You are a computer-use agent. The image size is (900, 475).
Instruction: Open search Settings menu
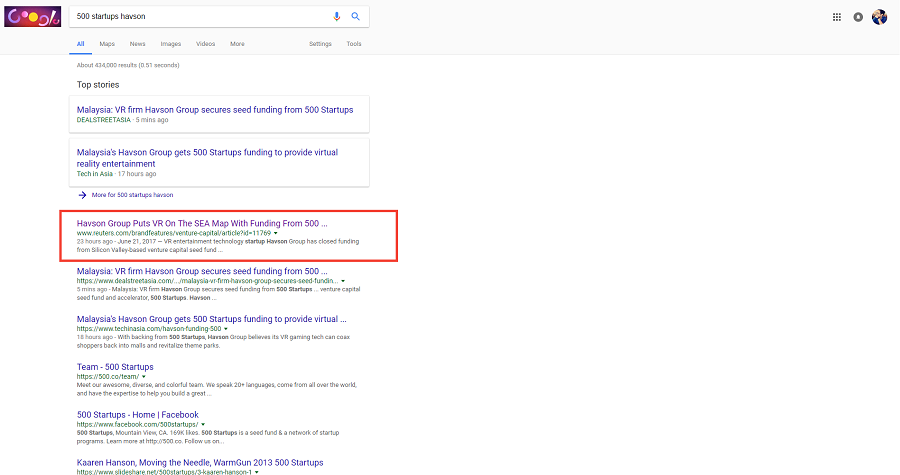coord(320,44)
